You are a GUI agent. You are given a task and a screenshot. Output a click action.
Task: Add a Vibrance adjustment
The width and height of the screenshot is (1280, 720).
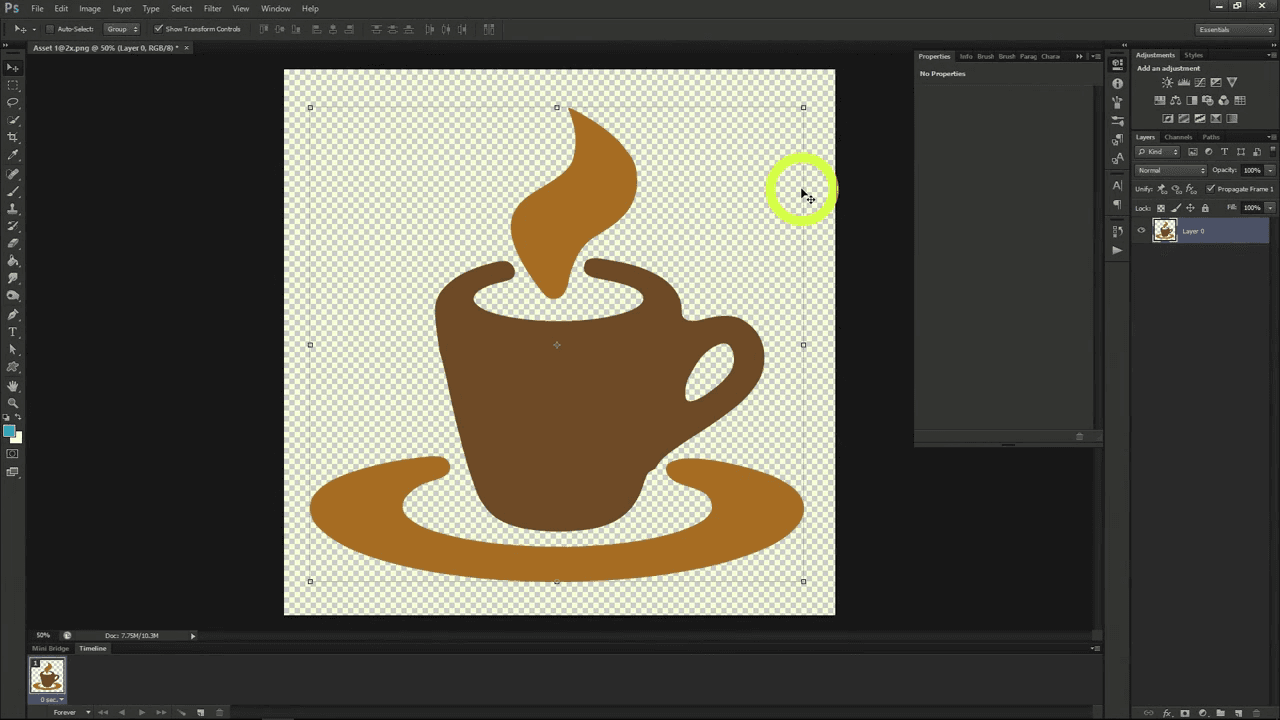coord(1232,82)
